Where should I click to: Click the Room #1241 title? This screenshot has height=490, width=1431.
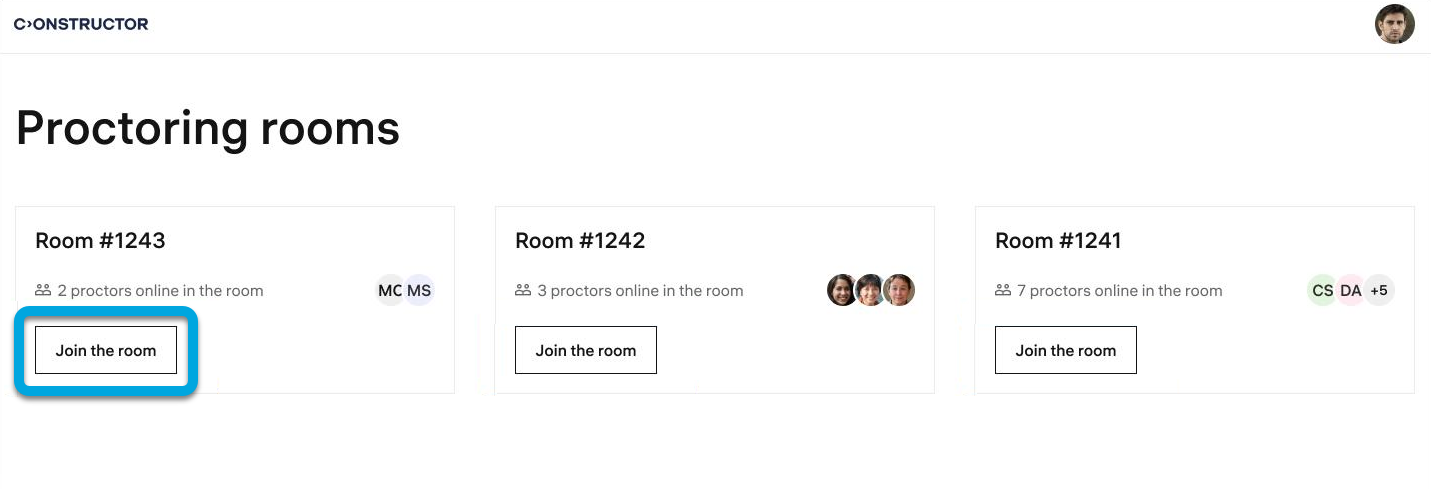pyautogui.click(x=1058, y=240)
